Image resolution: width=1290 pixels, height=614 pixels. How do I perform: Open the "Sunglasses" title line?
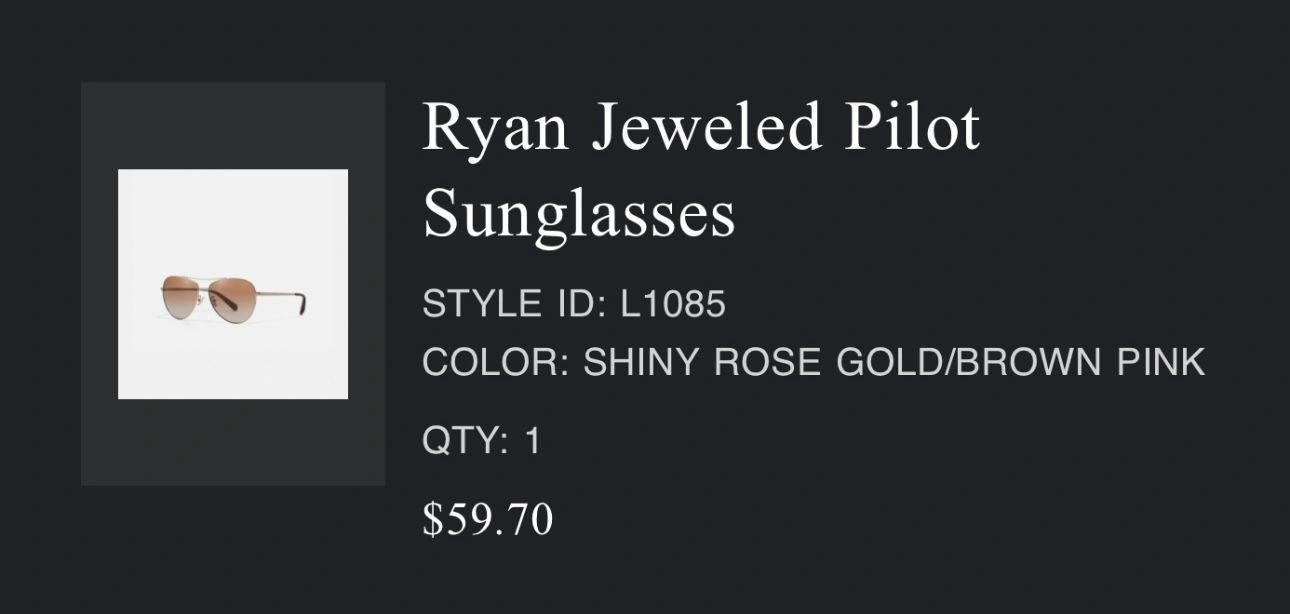point(579,213)
